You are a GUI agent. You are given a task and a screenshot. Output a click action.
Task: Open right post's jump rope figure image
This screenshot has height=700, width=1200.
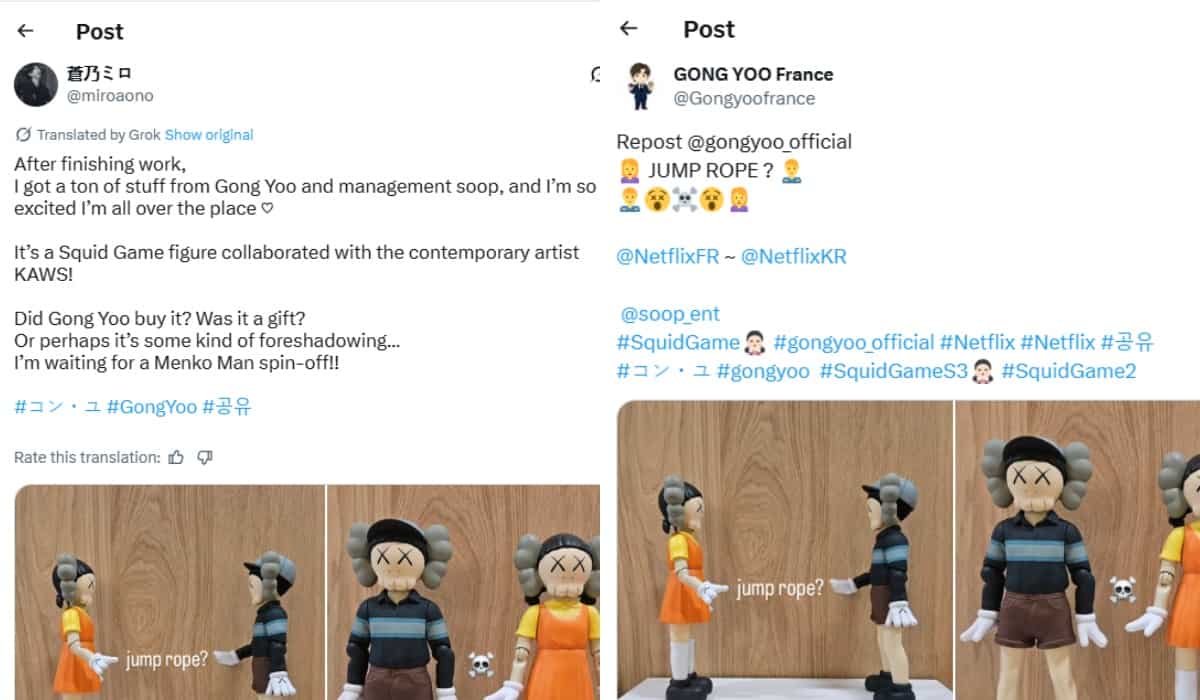click(x=785, y=550)
